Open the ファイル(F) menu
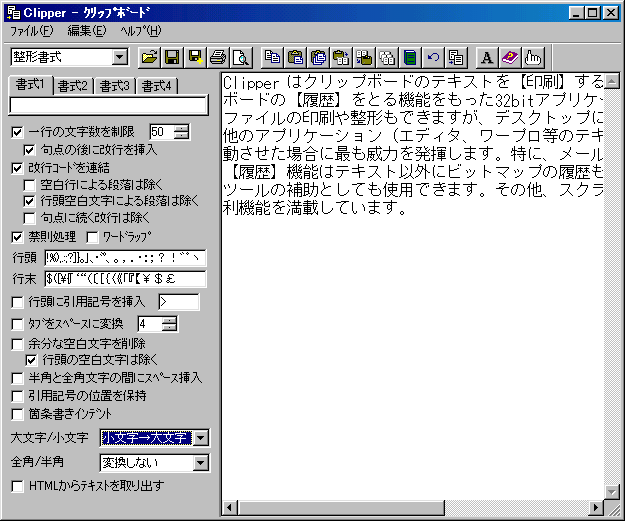This screenshot has width=625, height=521. click(x=31, y=31)
